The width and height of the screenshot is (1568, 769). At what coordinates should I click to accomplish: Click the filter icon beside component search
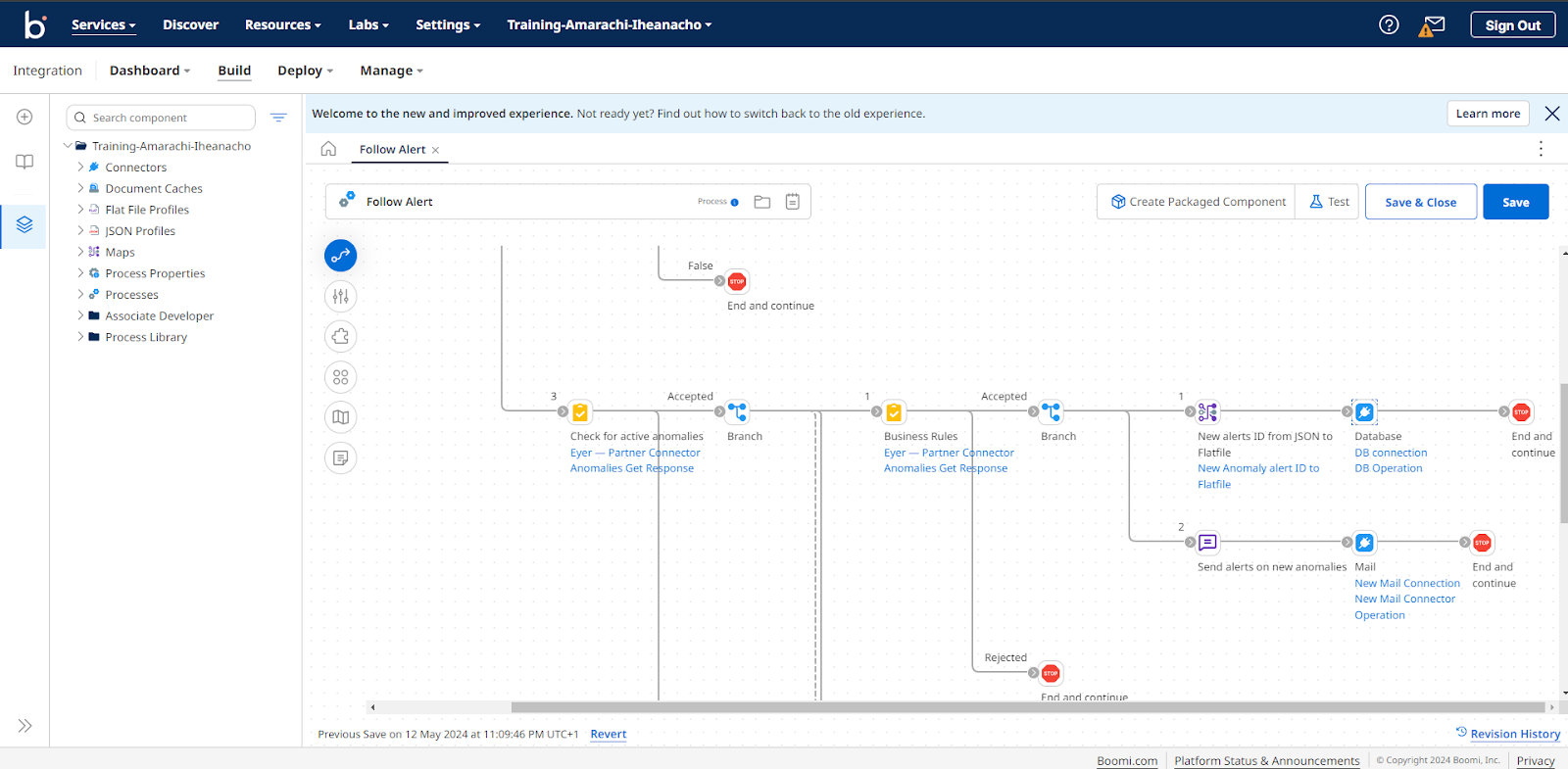pyautogui.click(x=278, y=118)
